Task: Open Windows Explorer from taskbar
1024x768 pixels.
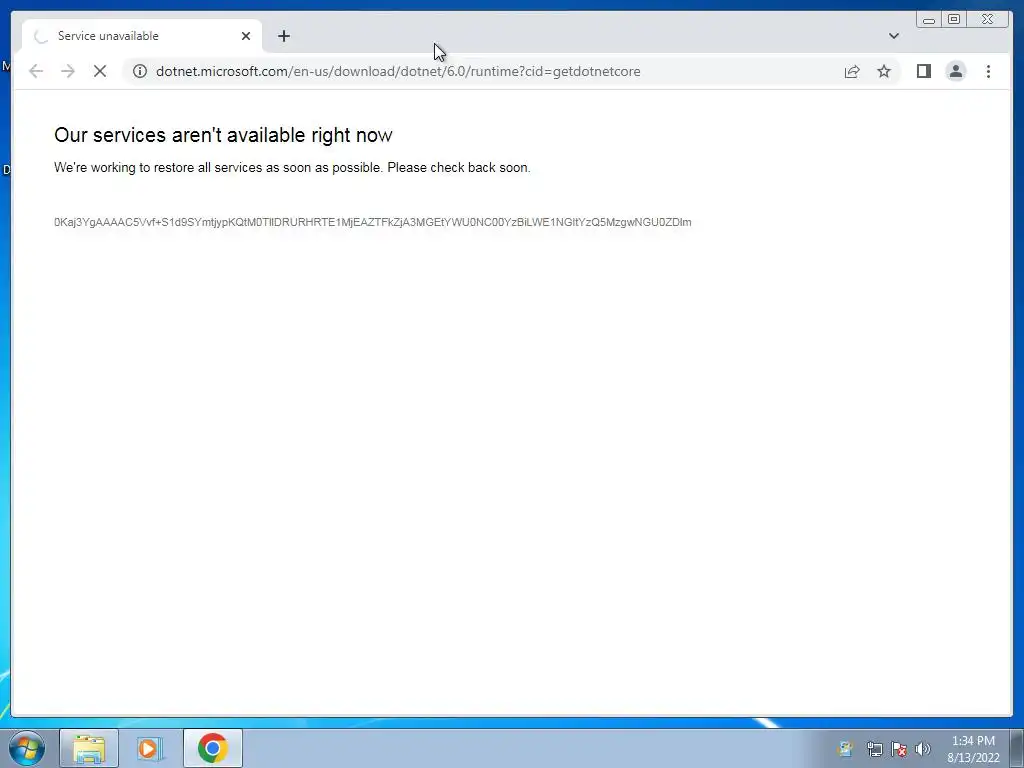Action: click(x=89, y=748)
